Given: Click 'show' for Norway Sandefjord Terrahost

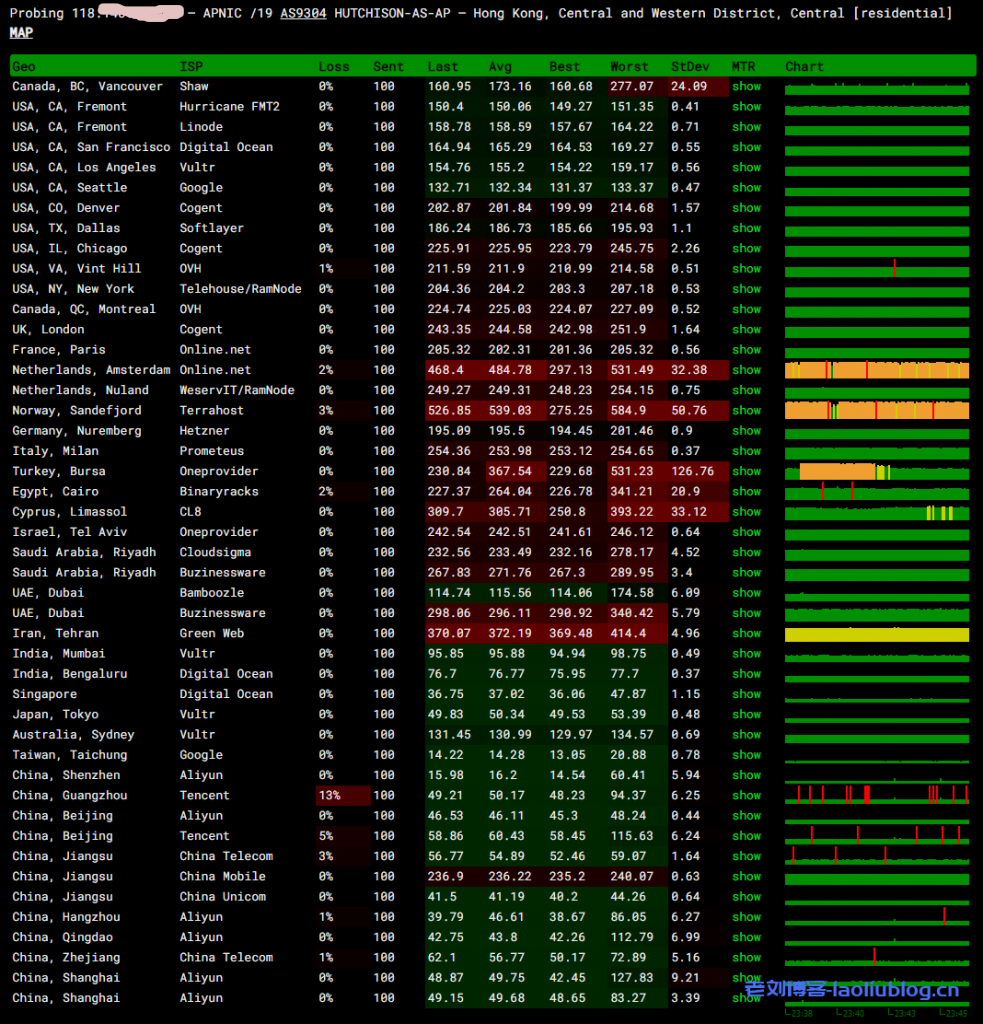Looking at the screenshot, I should (746, 410).
